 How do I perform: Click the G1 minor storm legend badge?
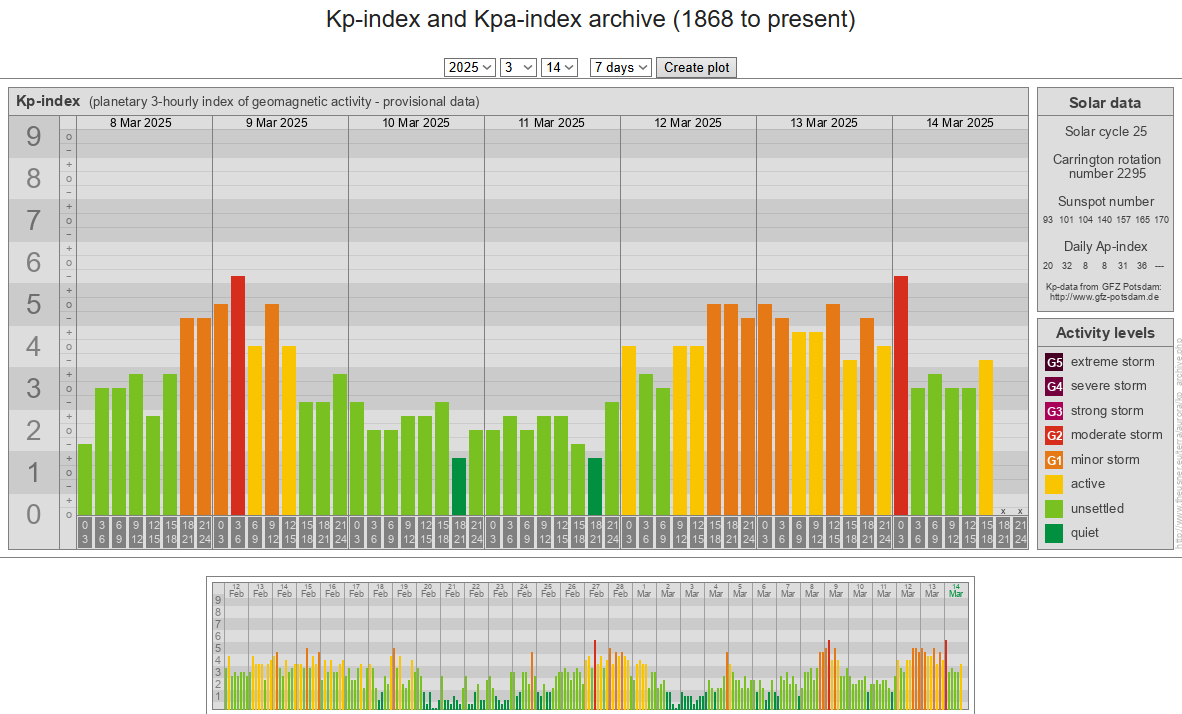tap(1054, 460)
